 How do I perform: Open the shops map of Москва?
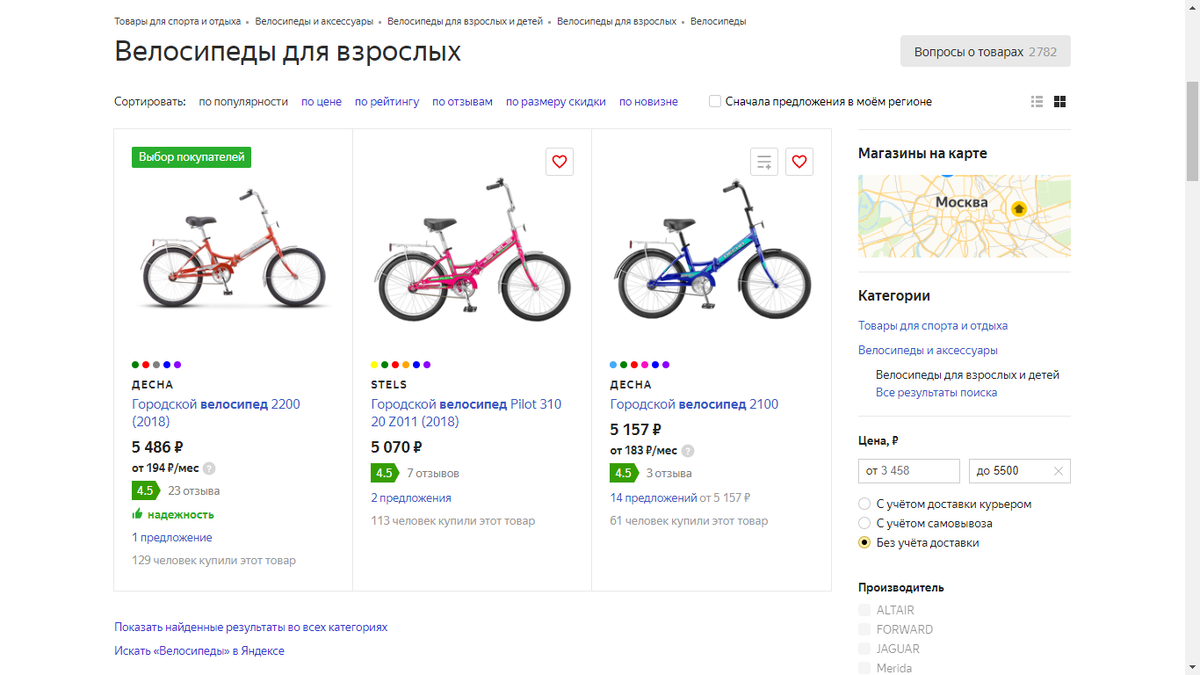[x=964, y=217]
